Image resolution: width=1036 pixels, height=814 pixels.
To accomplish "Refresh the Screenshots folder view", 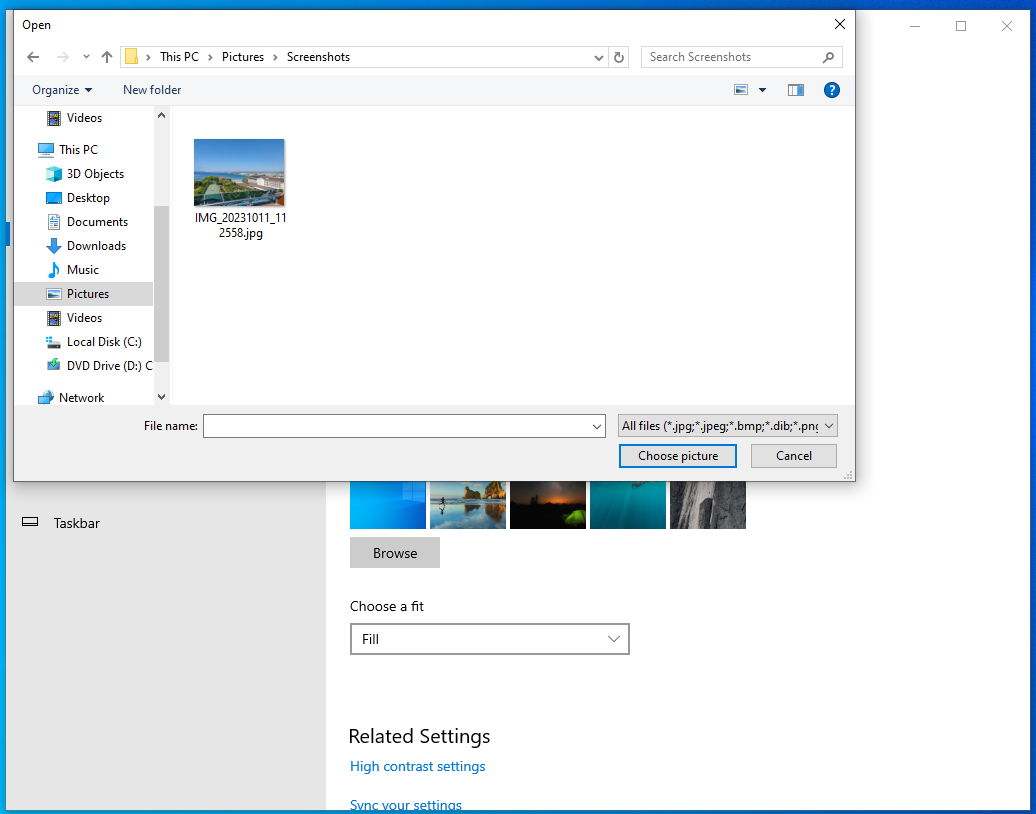I will (x=618, y=57).
